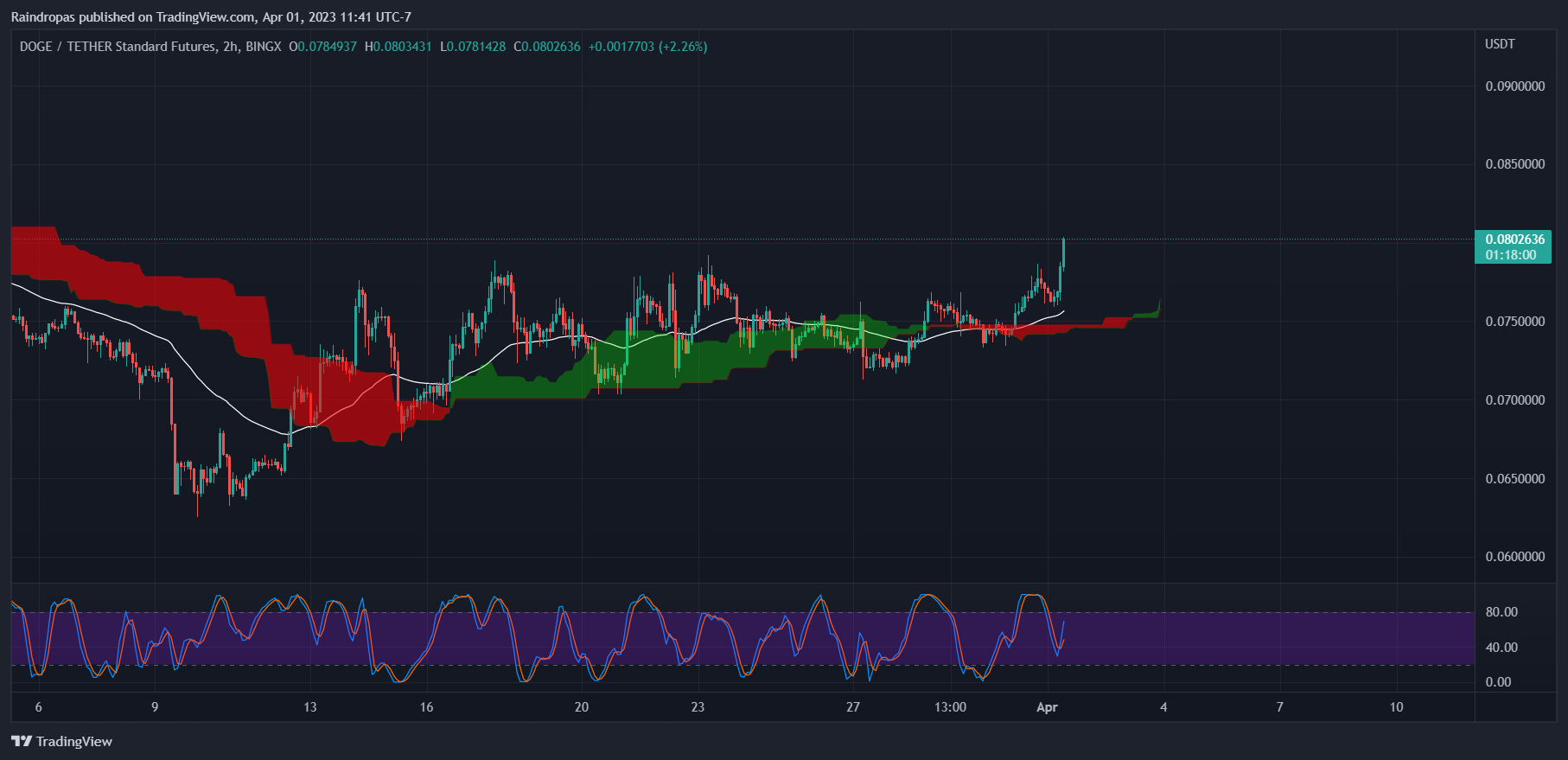This screenshot has height=760, width=1568.
Task: Click the 0.0850000 price axis label
Action: pyautogui.click(x=1515, y=164)
